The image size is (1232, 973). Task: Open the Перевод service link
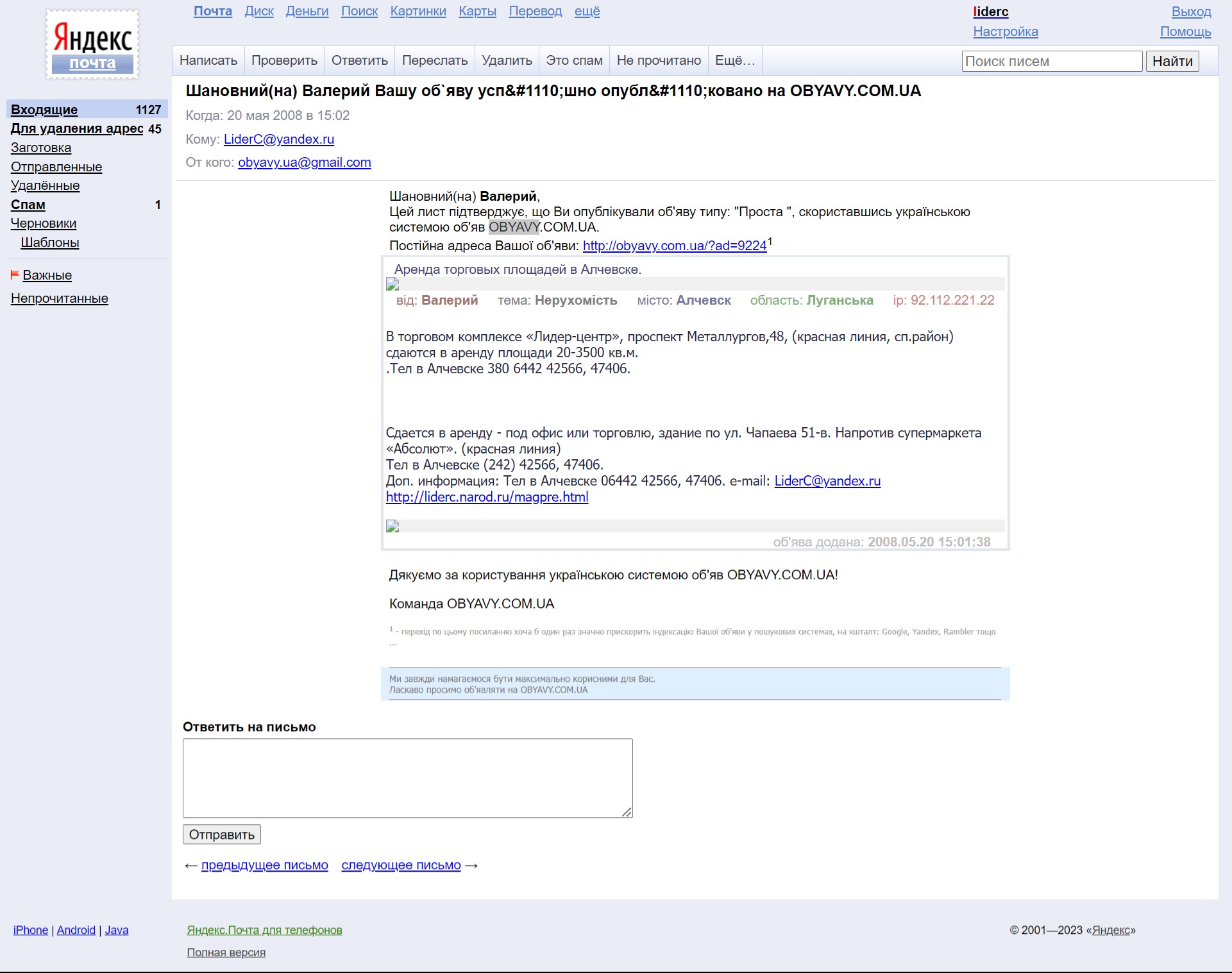536,12
